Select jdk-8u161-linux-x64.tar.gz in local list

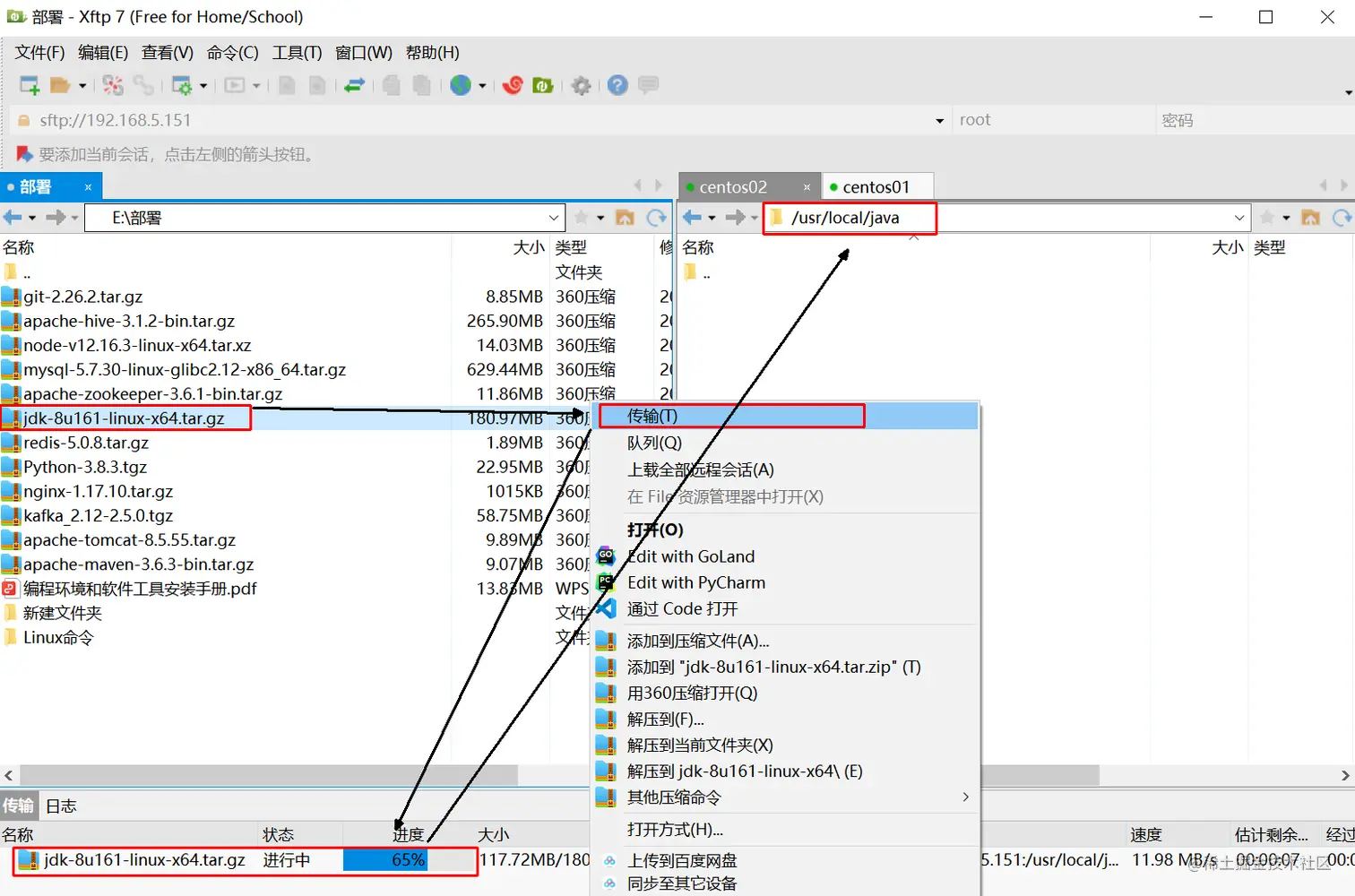click(x=124, y=418)
